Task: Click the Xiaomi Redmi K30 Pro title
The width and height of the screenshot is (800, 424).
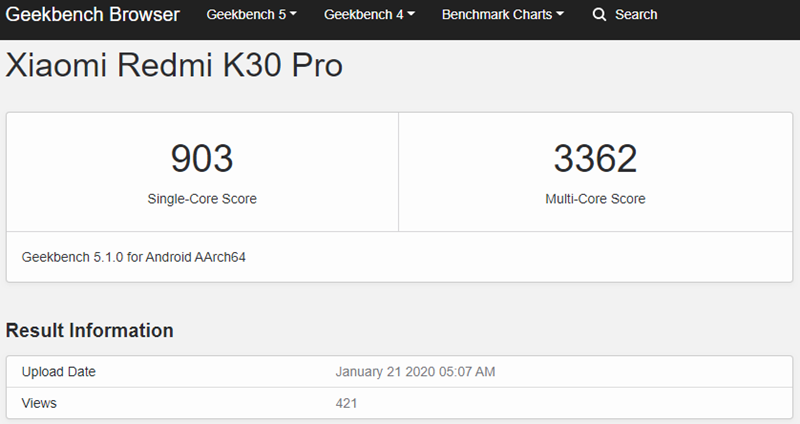Action: [x=174, y=66]
